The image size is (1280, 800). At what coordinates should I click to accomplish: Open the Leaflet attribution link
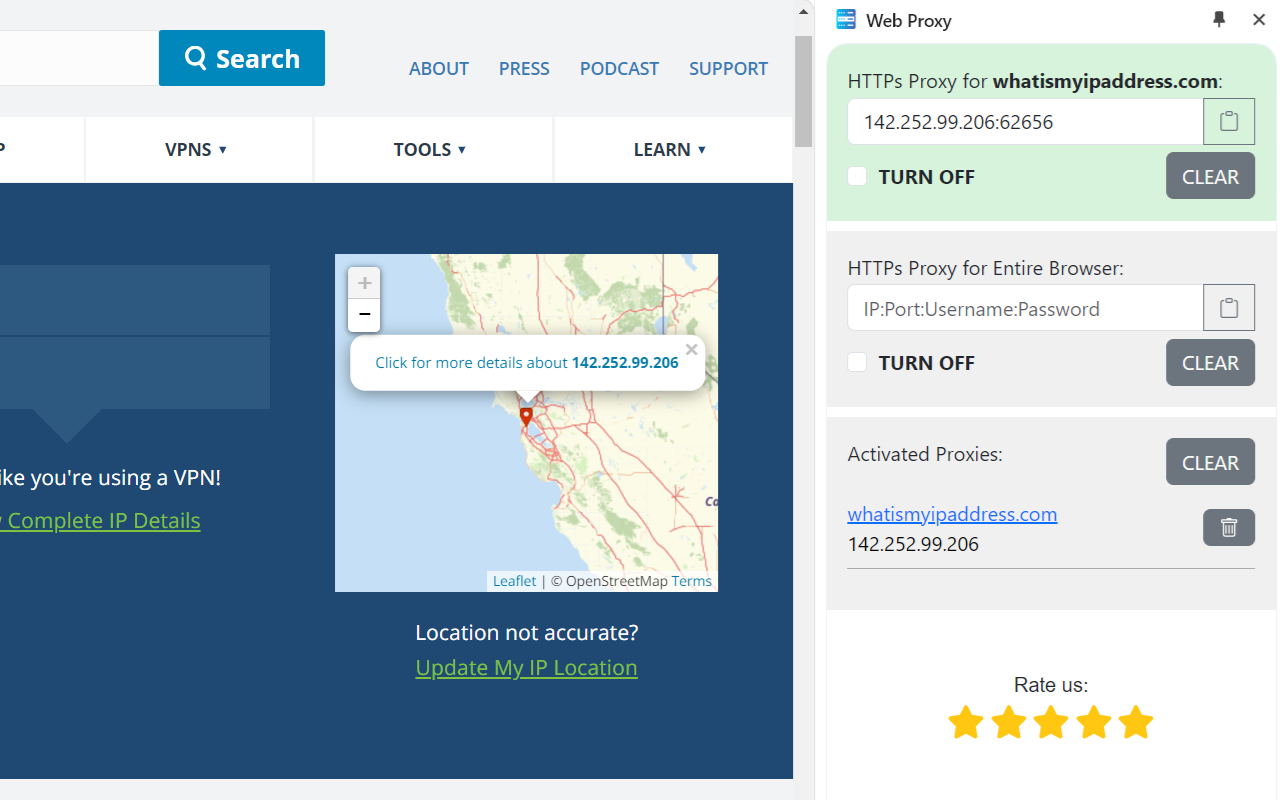click(x=514, y=581)
